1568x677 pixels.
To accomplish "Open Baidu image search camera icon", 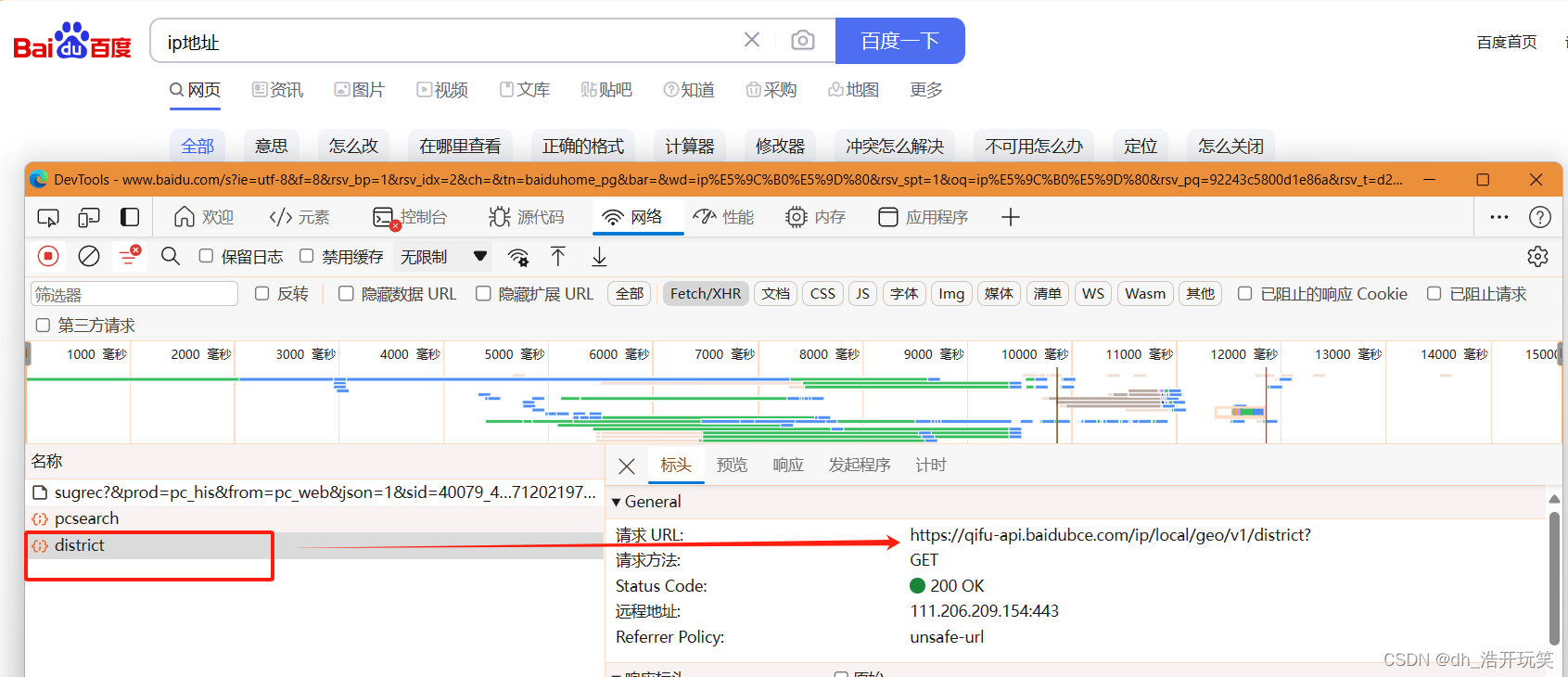I will (x=803, y=40).
